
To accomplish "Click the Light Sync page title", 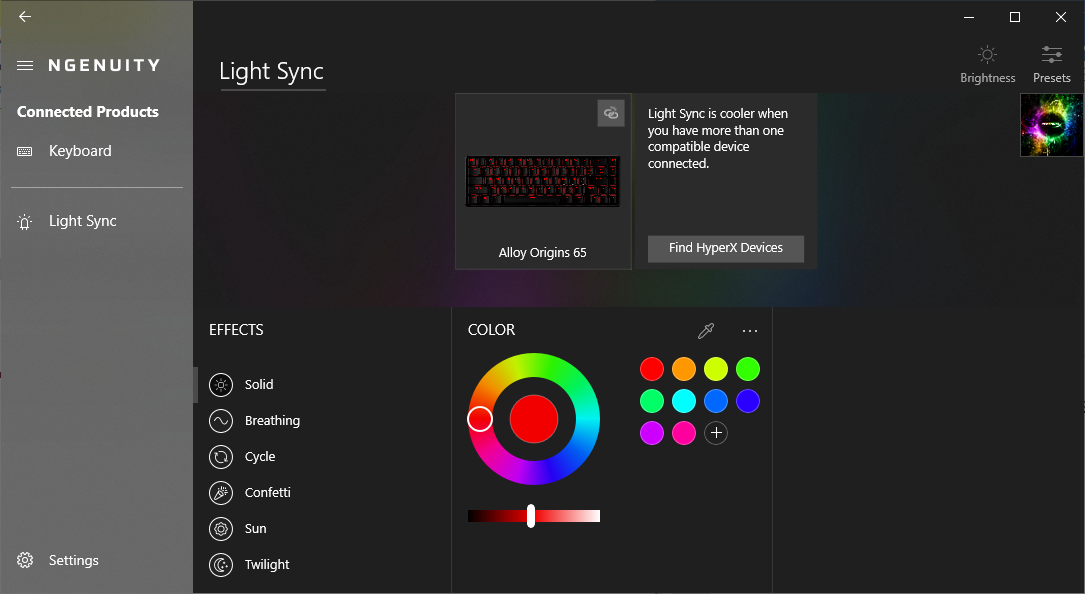I will pos(271,72).
